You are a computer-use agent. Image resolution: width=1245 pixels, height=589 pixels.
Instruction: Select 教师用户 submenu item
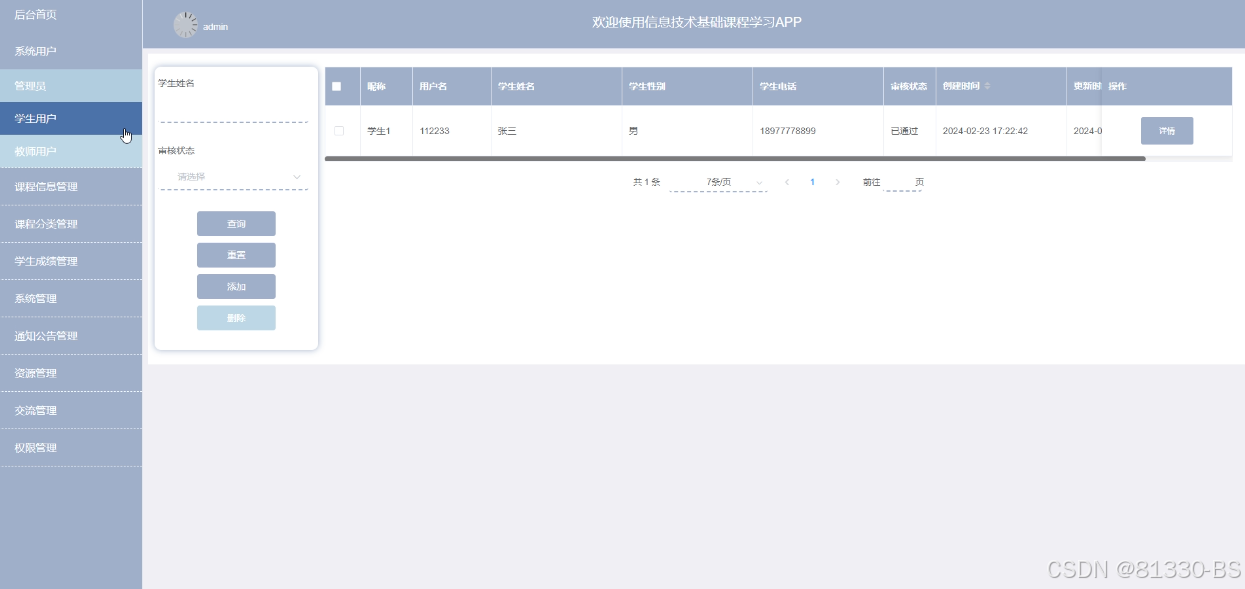coord(71,152)
